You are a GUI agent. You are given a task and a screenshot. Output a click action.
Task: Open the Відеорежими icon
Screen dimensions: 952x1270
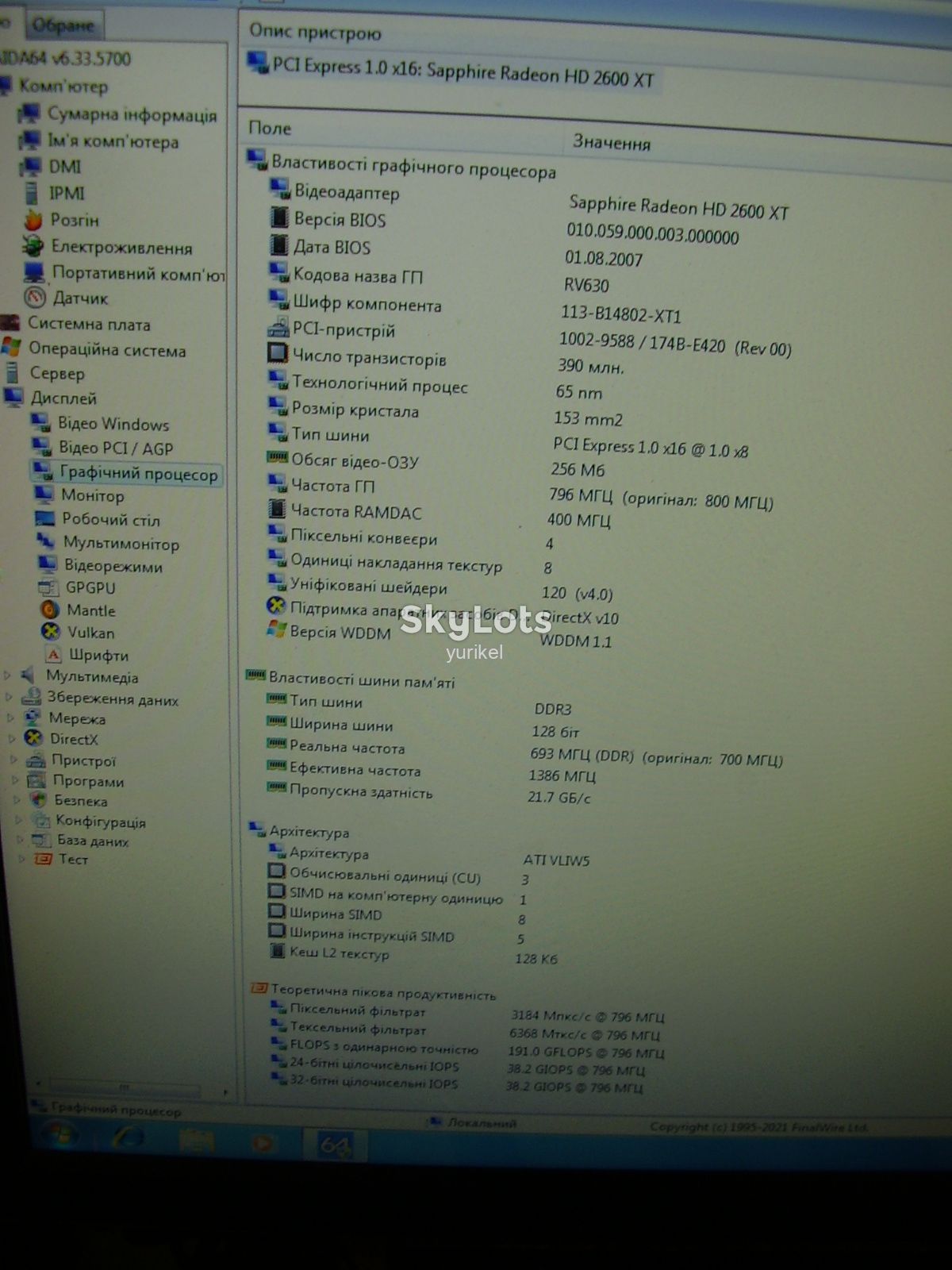(x=48, y=565)
